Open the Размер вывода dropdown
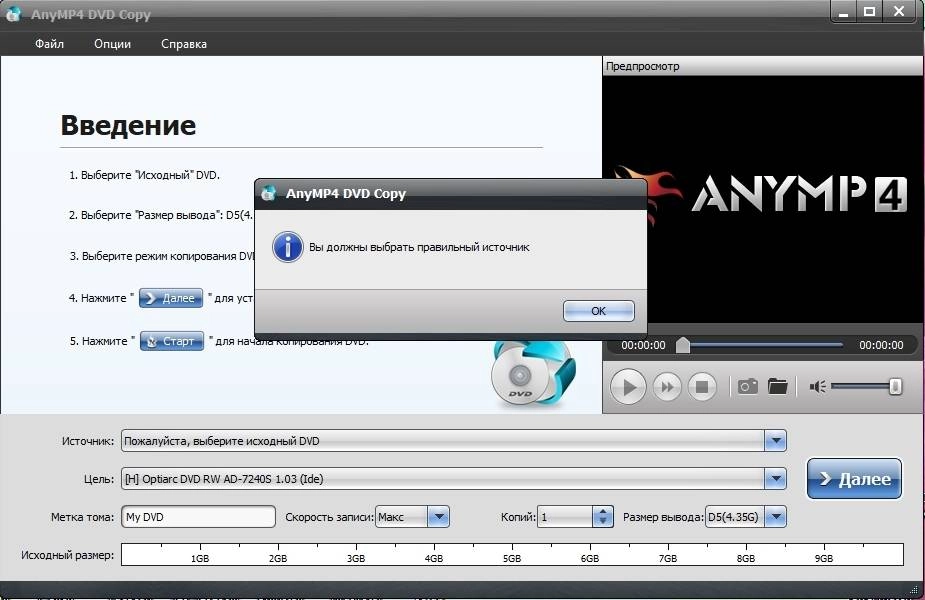 point(776,517)
